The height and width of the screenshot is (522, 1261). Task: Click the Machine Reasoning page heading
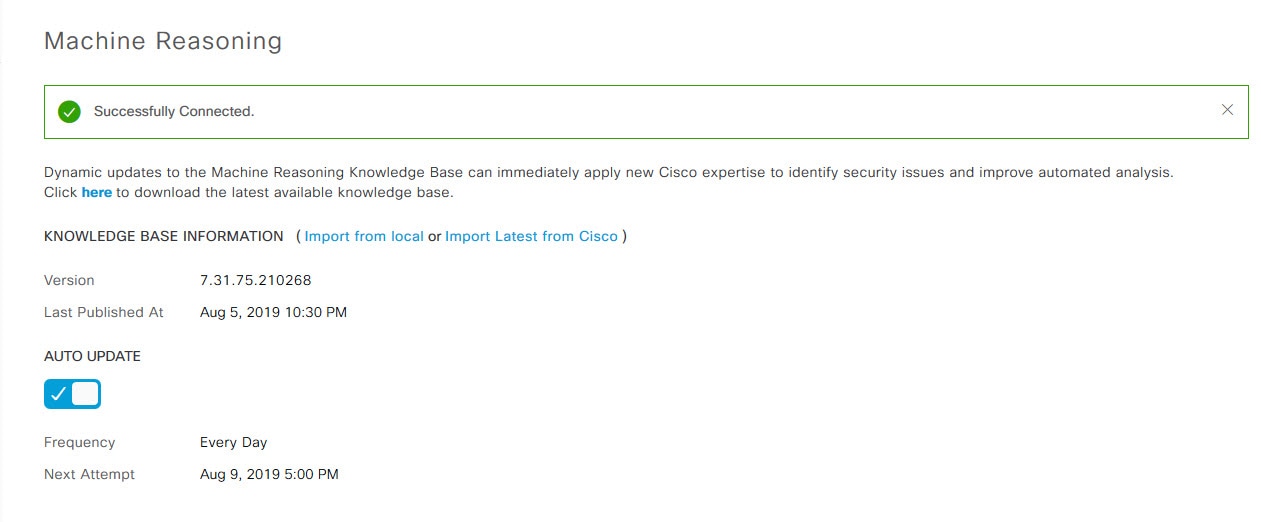point(163,41)
